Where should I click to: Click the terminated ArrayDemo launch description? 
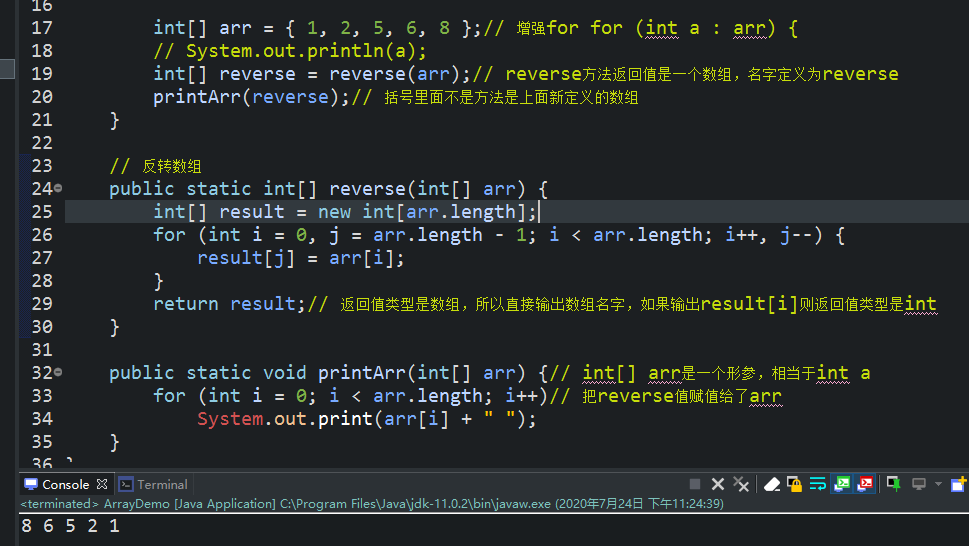pos(372,504)
